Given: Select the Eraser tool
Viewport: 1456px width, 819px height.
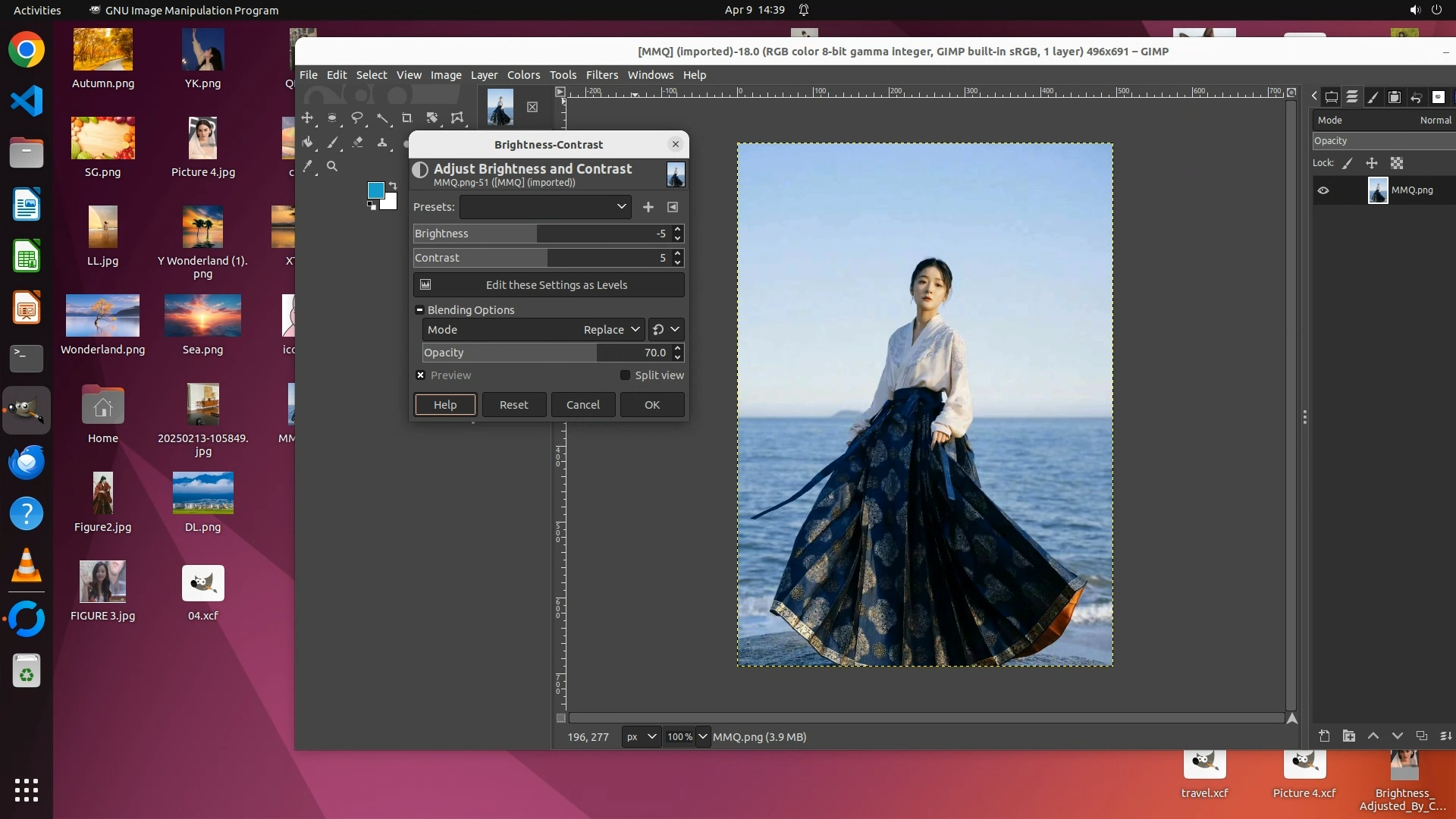Looking at the screenshot, I should [357, 143].
